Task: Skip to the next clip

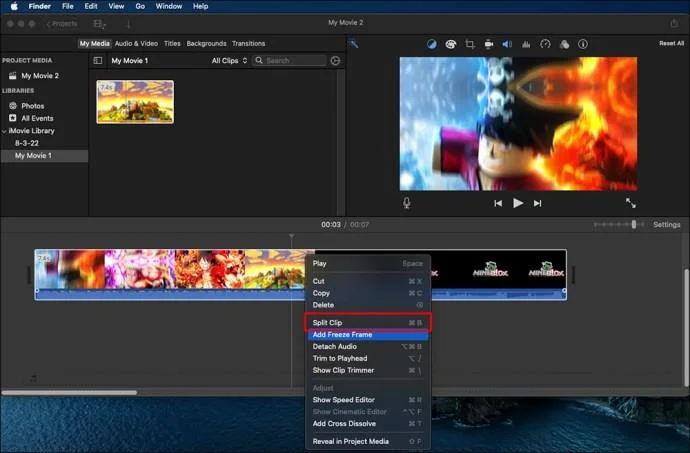Action: 537,203
